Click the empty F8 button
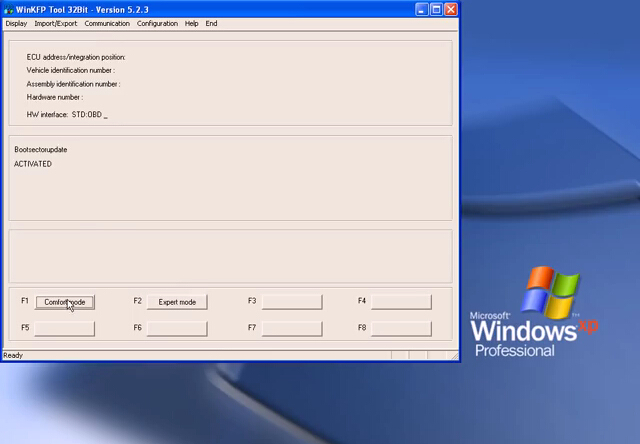Screen dimensions: 640x444 pyautogui.click(x=401, y=329)
